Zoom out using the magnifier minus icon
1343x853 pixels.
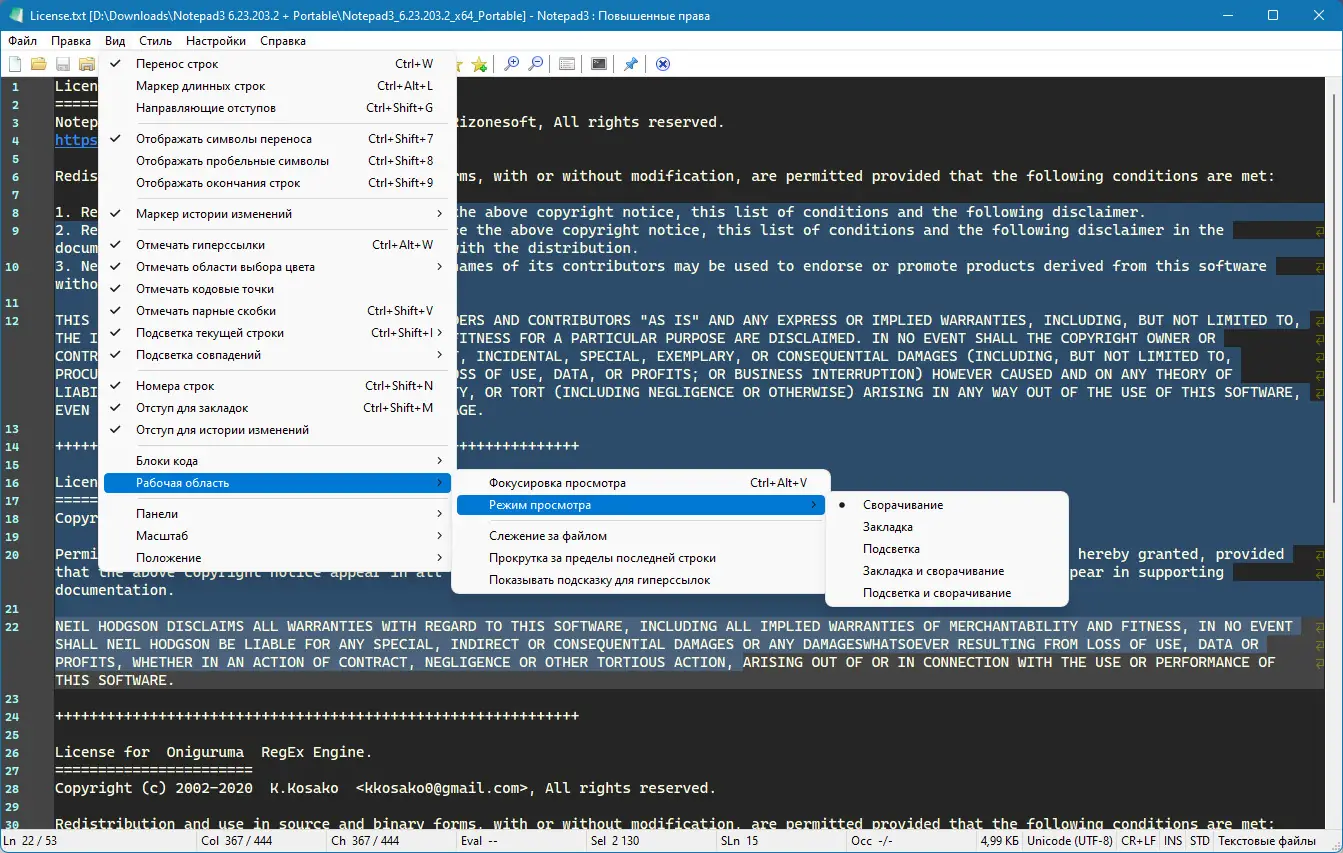[x=536, y=63]
